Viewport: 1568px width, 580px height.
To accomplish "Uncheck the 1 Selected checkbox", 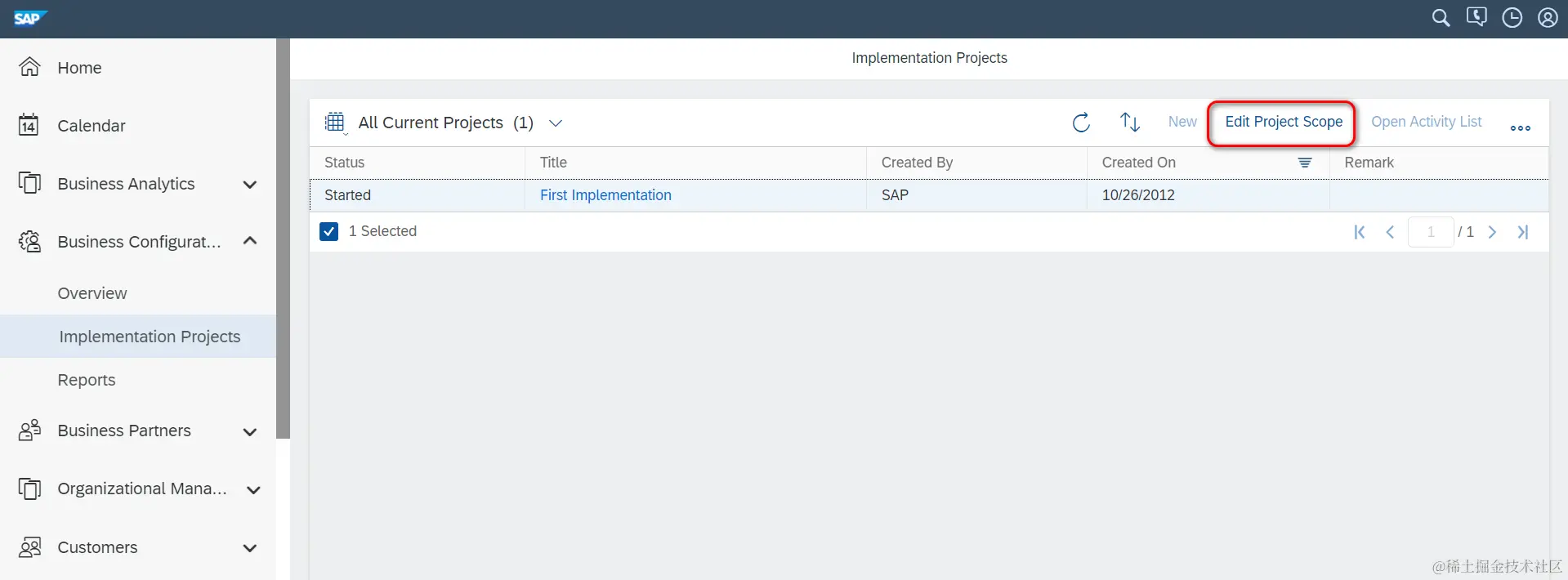I will tap(329, 231).
